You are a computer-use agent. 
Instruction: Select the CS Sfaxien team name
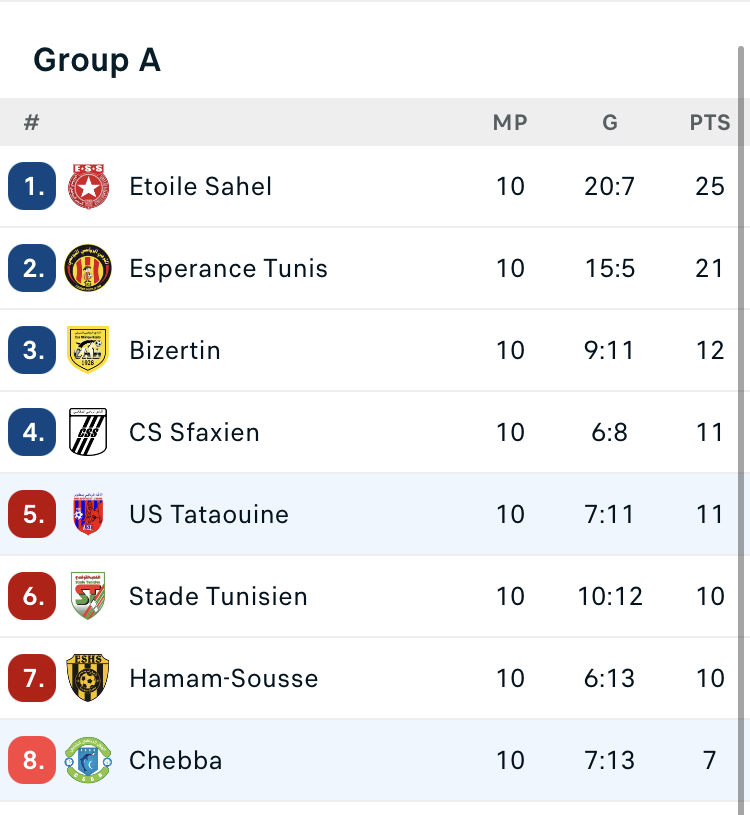(194, 432)
